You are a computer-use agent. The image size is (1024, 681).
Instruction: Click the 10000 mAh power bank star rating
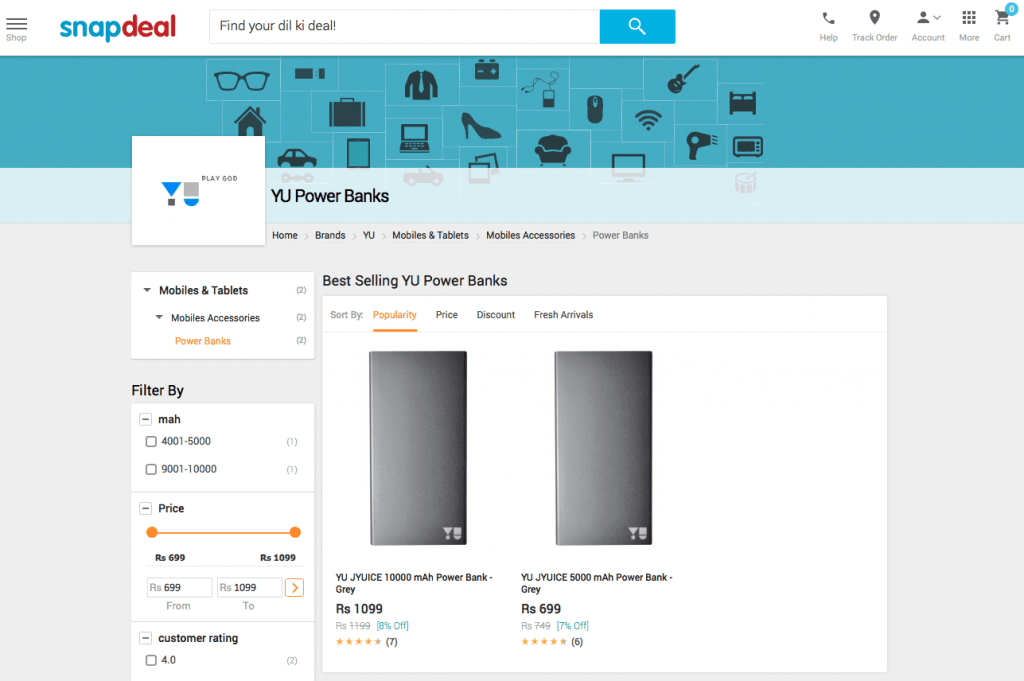click(359, 642)
